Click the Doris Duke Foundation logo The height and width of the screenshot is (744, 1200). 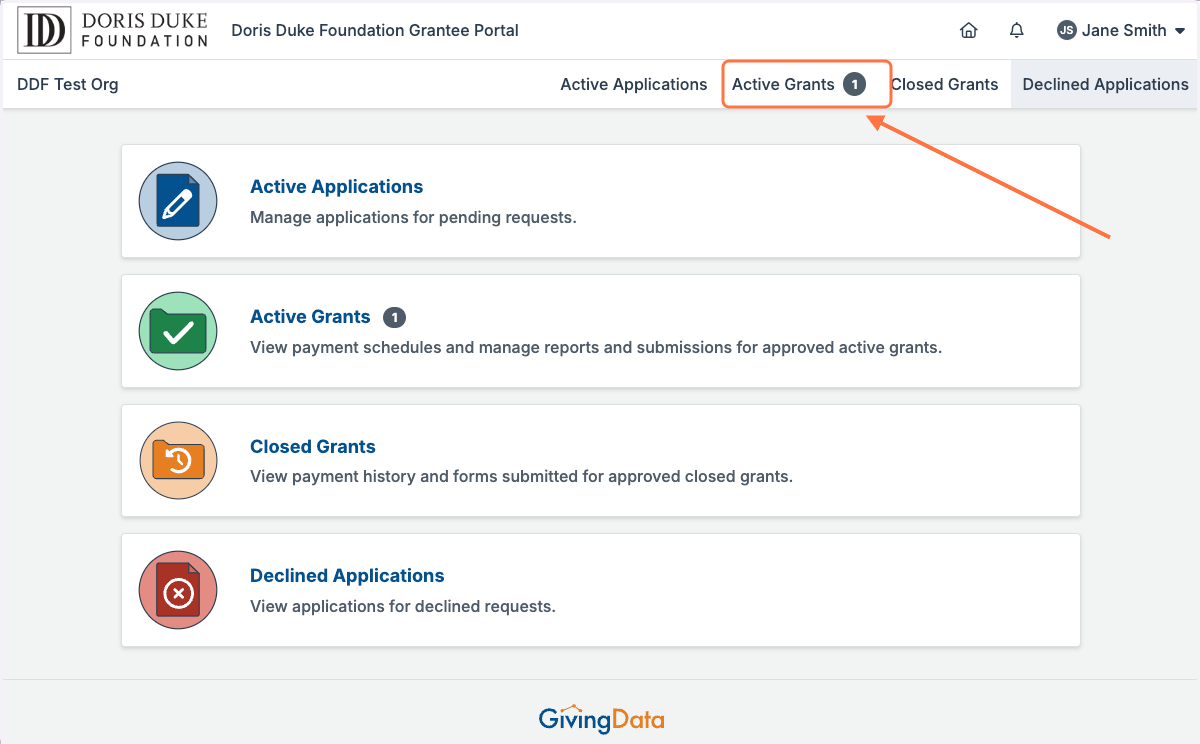(x=114, y=30)
